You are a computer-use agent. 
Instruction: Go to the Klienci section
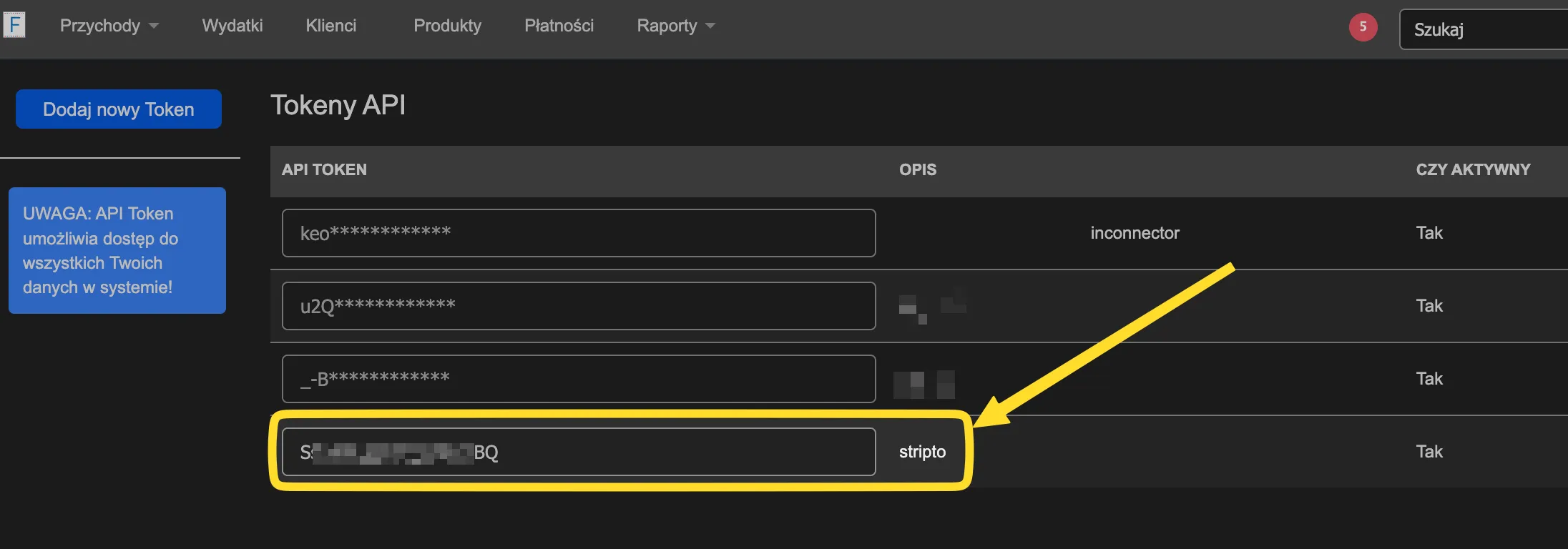[330, 26]
